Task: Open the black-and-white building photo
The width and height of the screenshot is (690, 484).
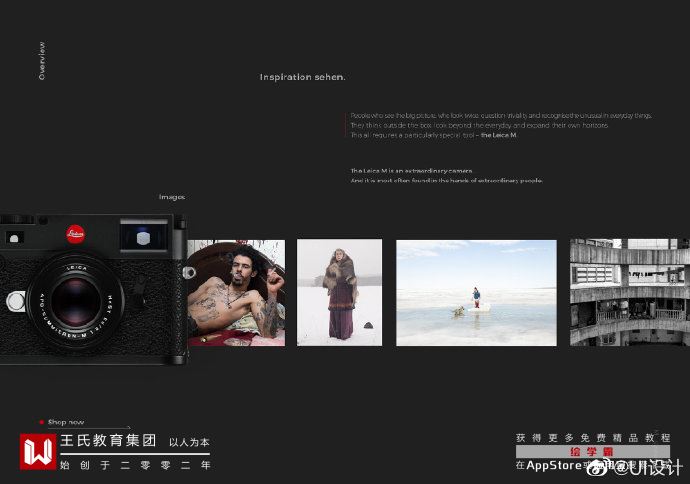Action: click(630, 293)
